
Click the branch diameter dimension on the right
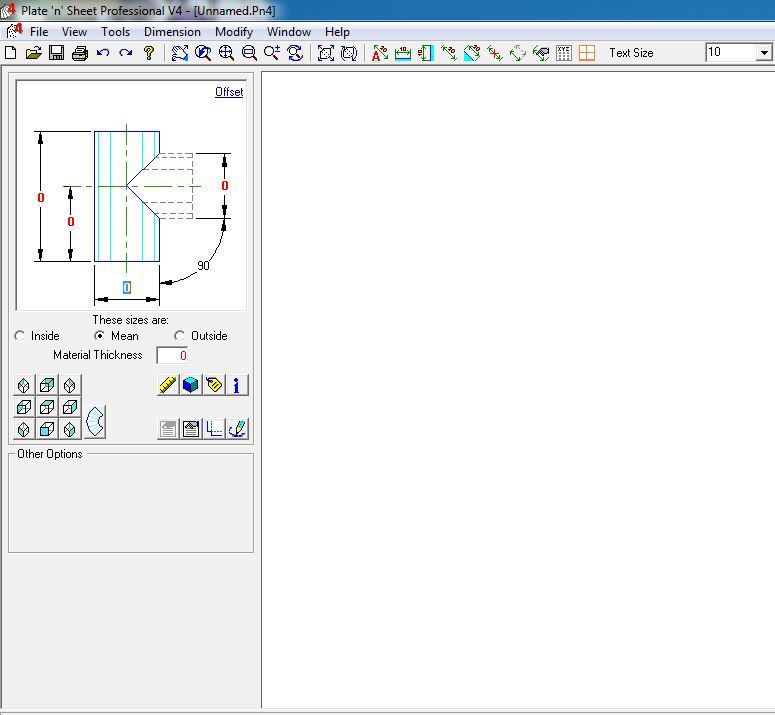click(224, 186)
